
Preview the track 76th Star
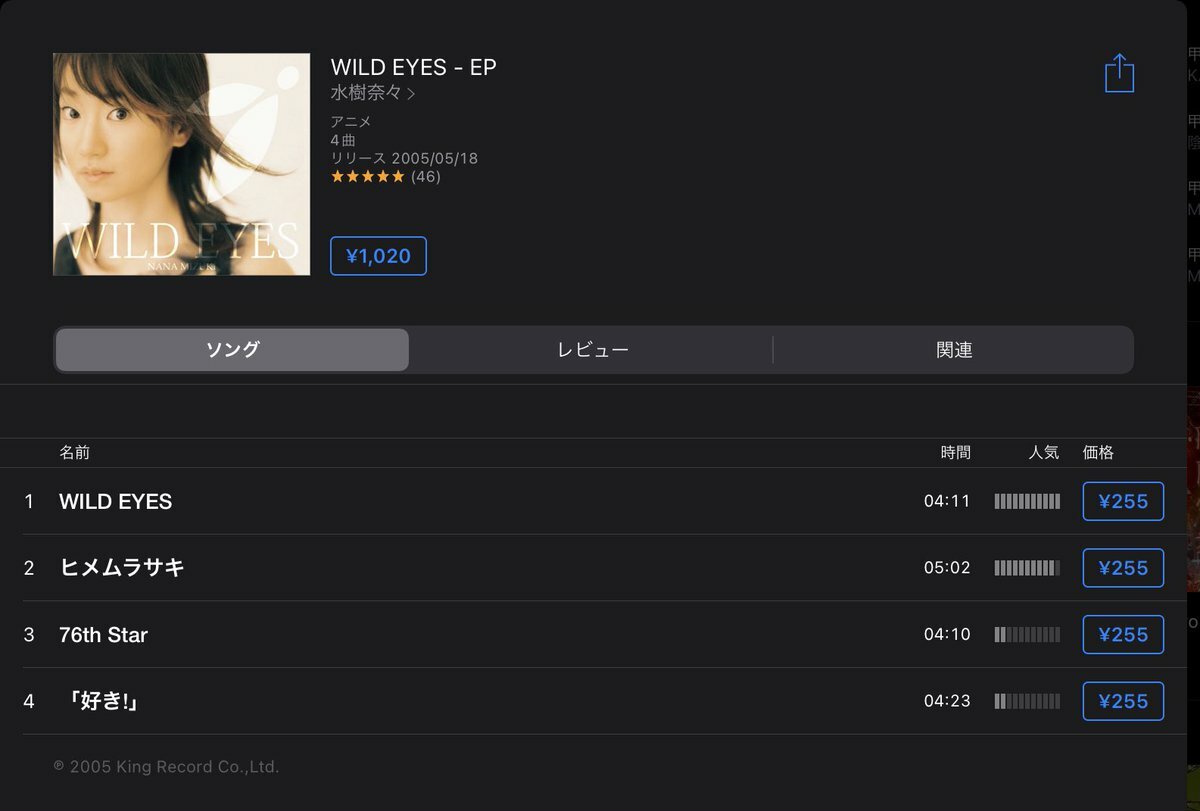pyautogui.click(x=103, y=635)
